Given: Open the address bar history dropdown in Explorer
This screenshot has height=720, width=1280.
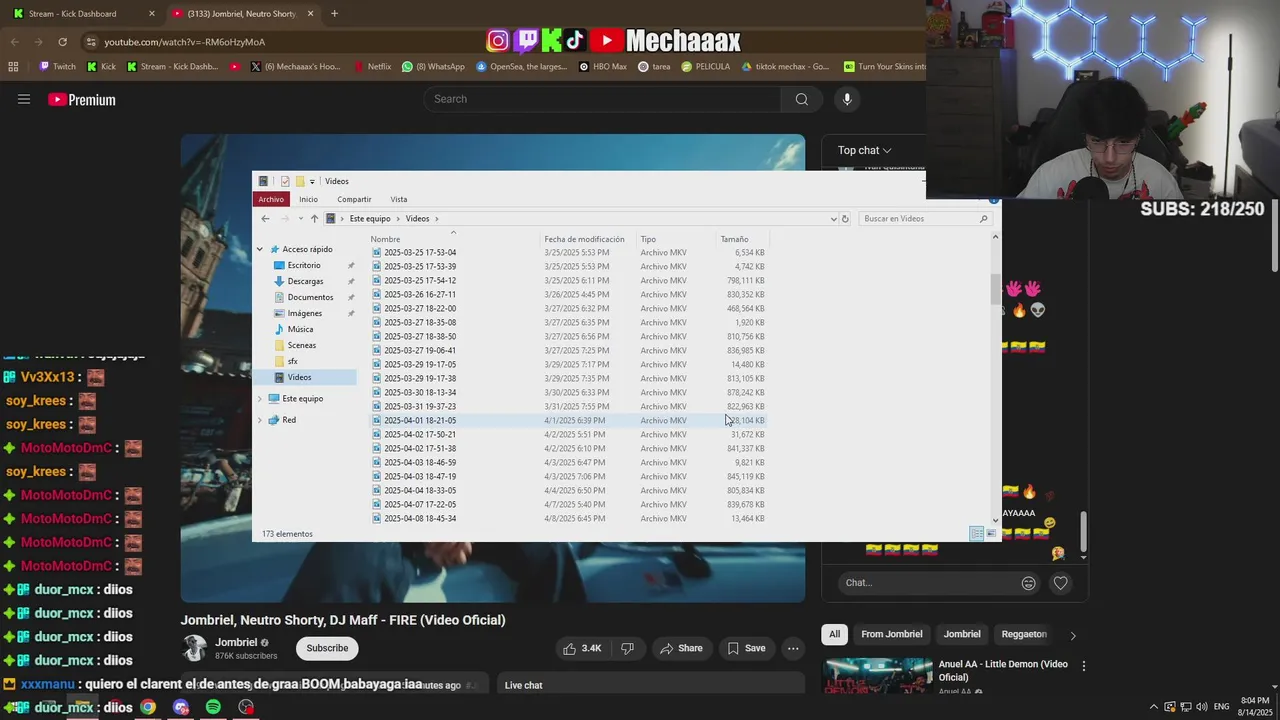Looking at the screenshot, I should click(834, 219).
